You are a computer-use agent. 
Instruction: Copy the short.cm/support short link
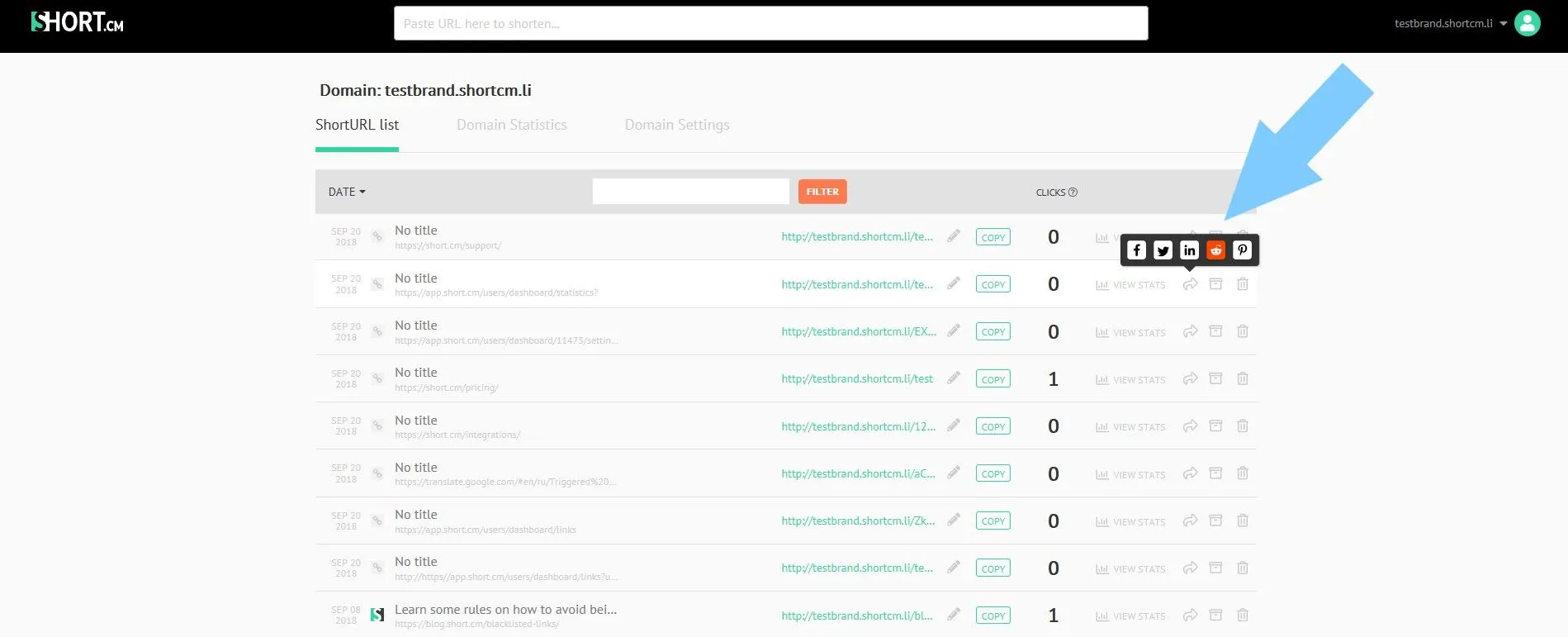(992, 237)
